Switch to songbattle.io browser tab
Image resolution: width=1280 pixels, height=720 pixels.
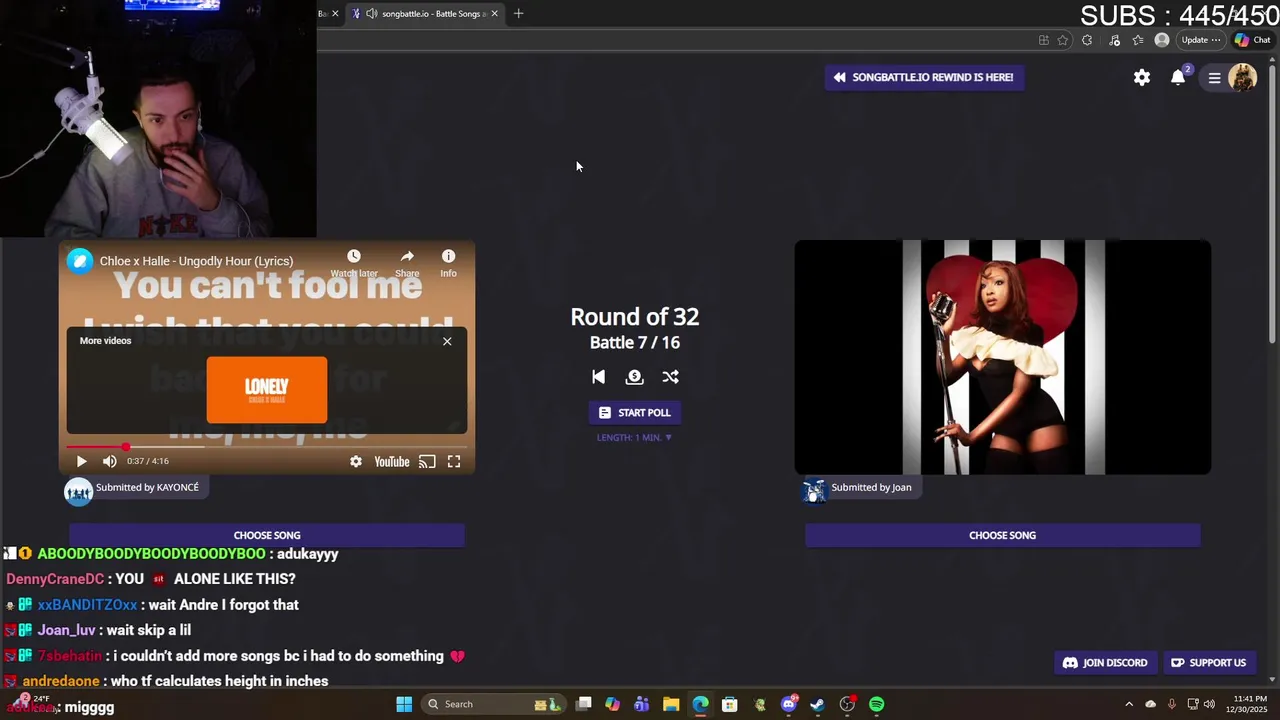(x=425, y=13)
